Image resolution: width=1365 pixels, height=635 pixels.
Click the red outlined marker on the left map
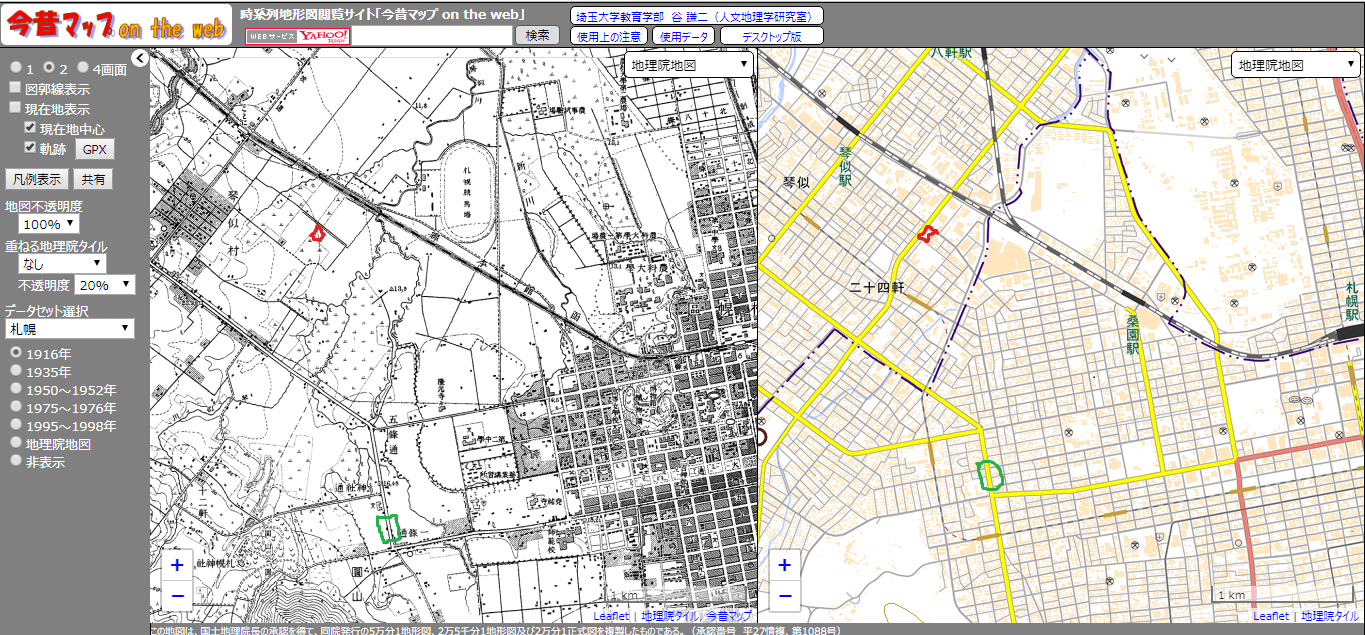318,233
